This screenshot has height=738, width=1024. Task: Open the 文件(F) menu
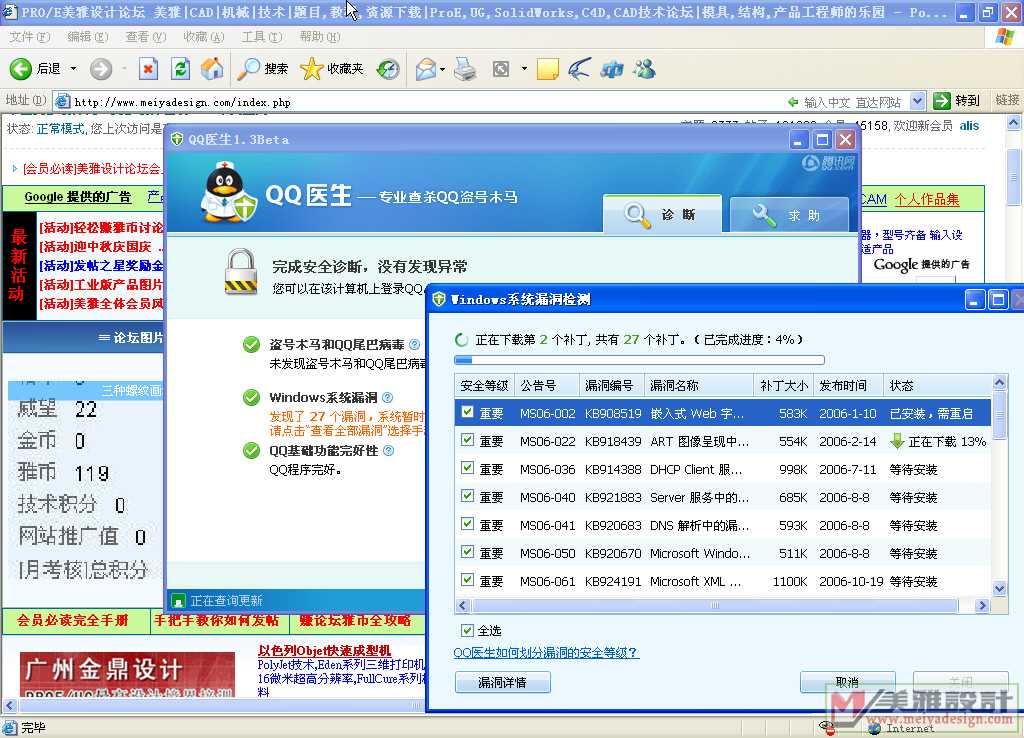pyautogui.click(x=29, y=37)
